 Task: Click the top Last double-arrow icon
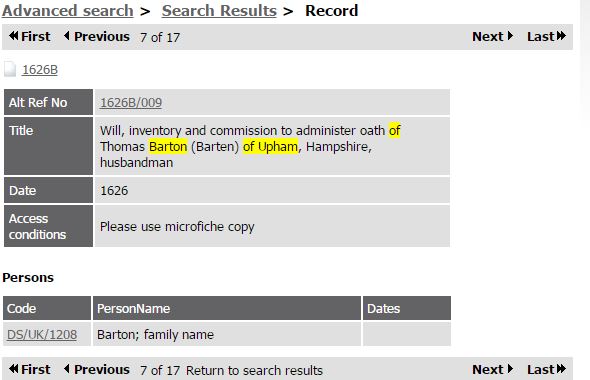point(561,36)
